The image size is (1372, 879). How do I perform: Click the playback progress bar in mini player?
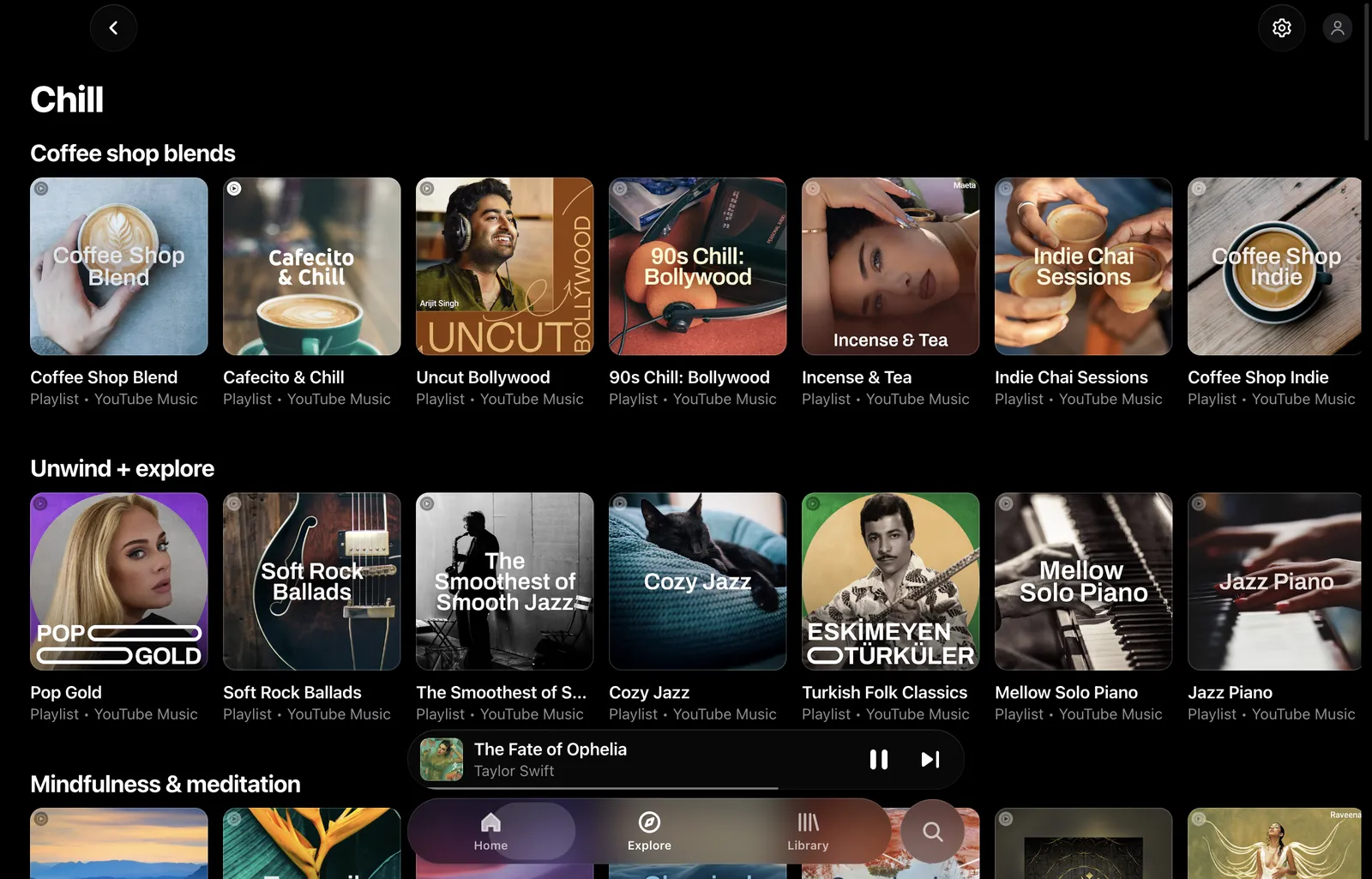point(686,787)
